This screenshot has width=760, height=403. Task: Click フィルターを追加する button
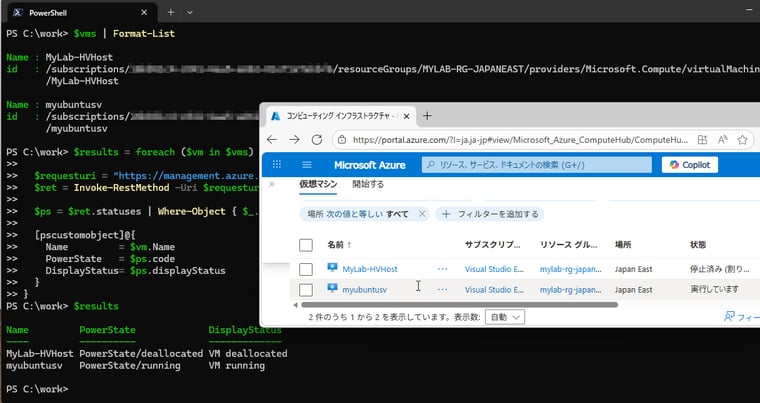click(x=490, y=214)
